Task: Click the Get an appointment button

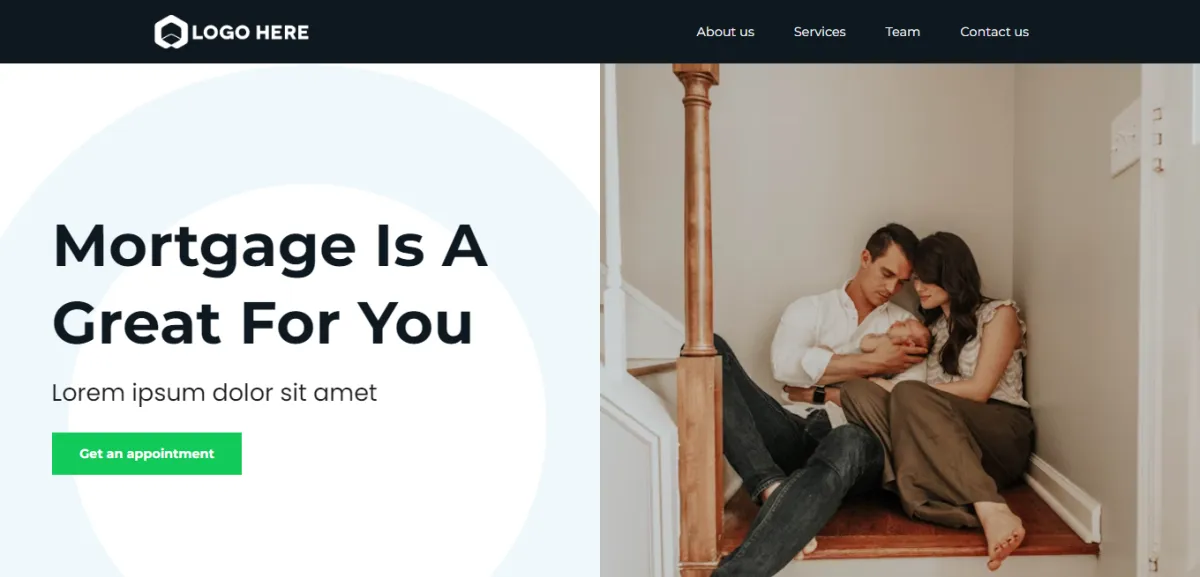Action: click(x=147, y=454)
